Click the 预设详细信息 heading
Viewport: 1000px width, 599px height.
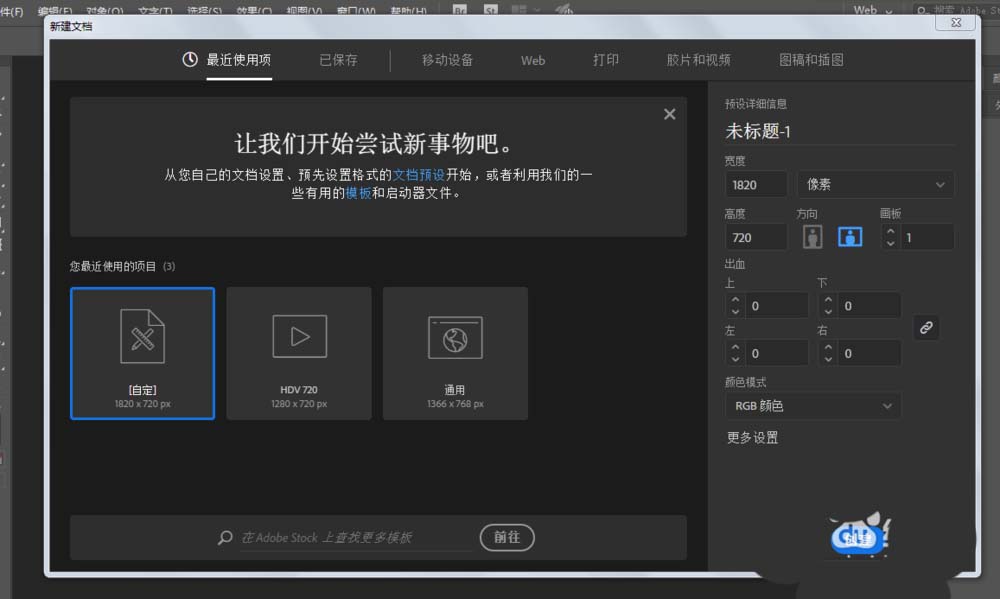pyautogui.click(x=756, y=103)
